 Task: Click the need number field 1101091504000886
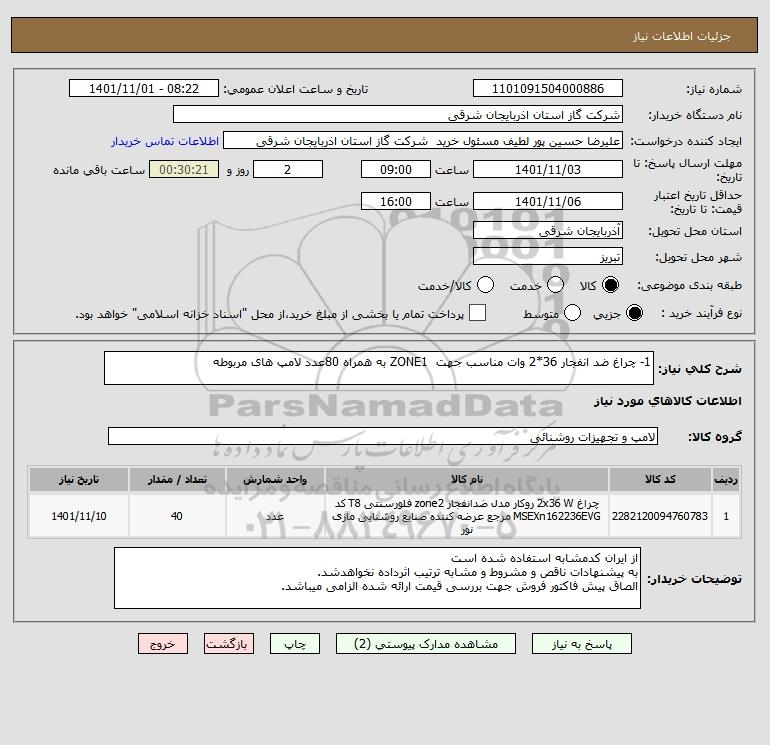tap(548, 88)
